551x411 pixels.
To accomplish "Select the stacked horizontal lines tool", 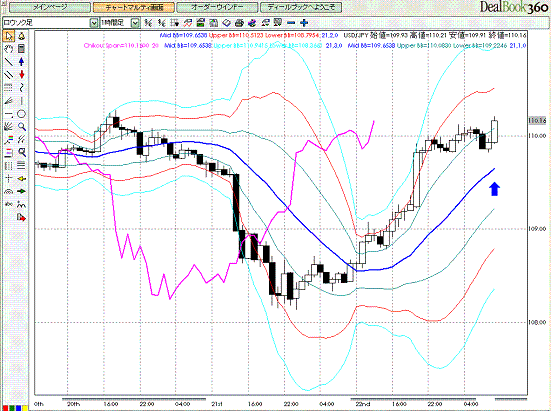I will (22, 166).
